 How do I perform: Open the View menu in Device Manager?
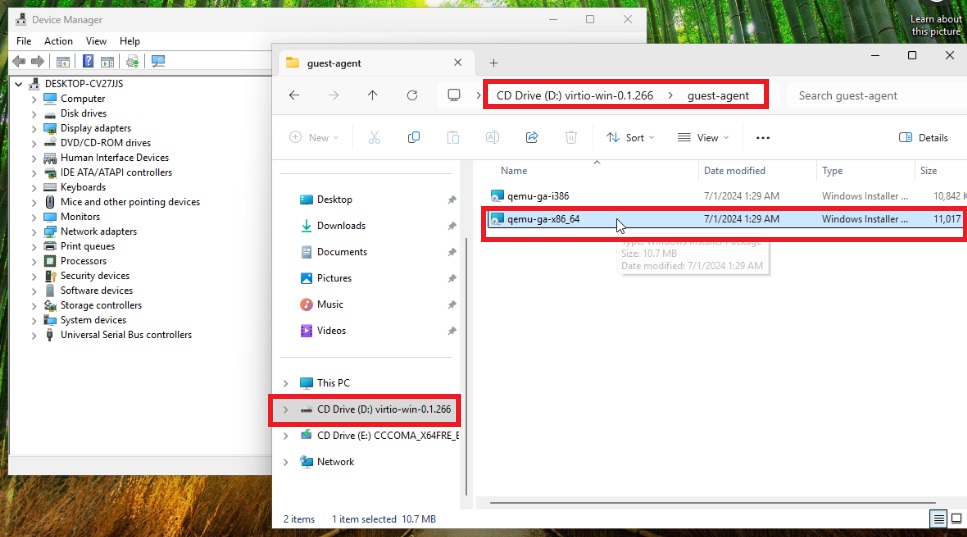point(96,41)
